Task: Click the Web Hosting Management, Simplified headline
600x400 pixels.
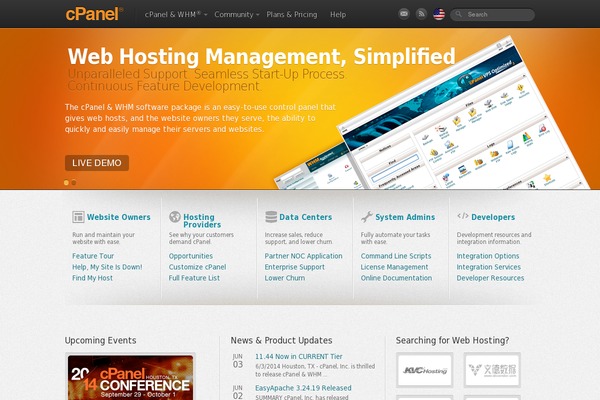Action: click(x=261, y=56)
